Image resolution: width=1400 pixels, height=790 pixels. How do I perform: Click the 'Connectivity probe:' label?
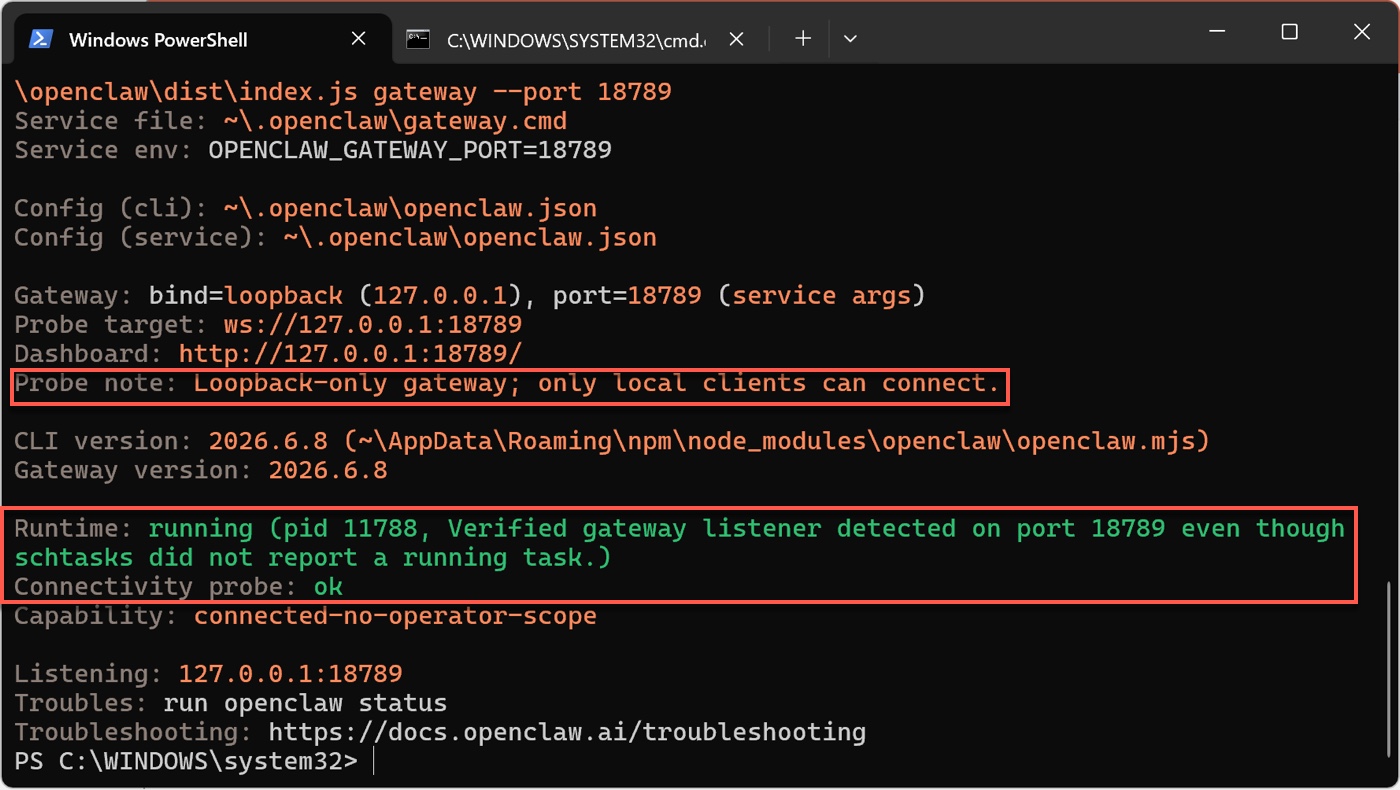tap(155, 586)
